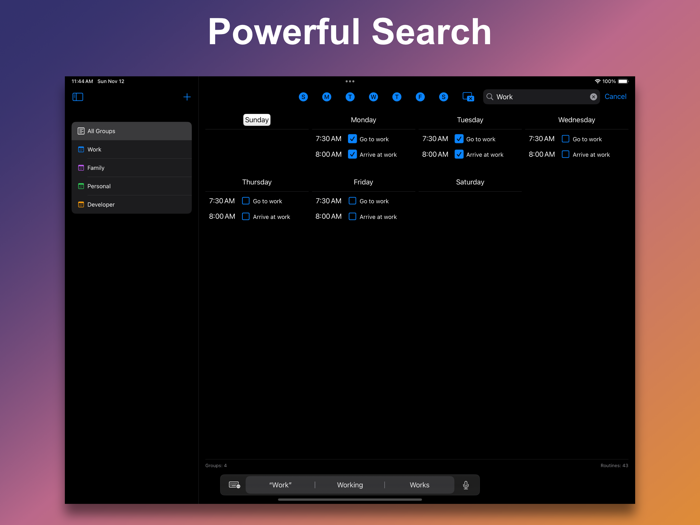Click the Groups count status text

[216, 466]
